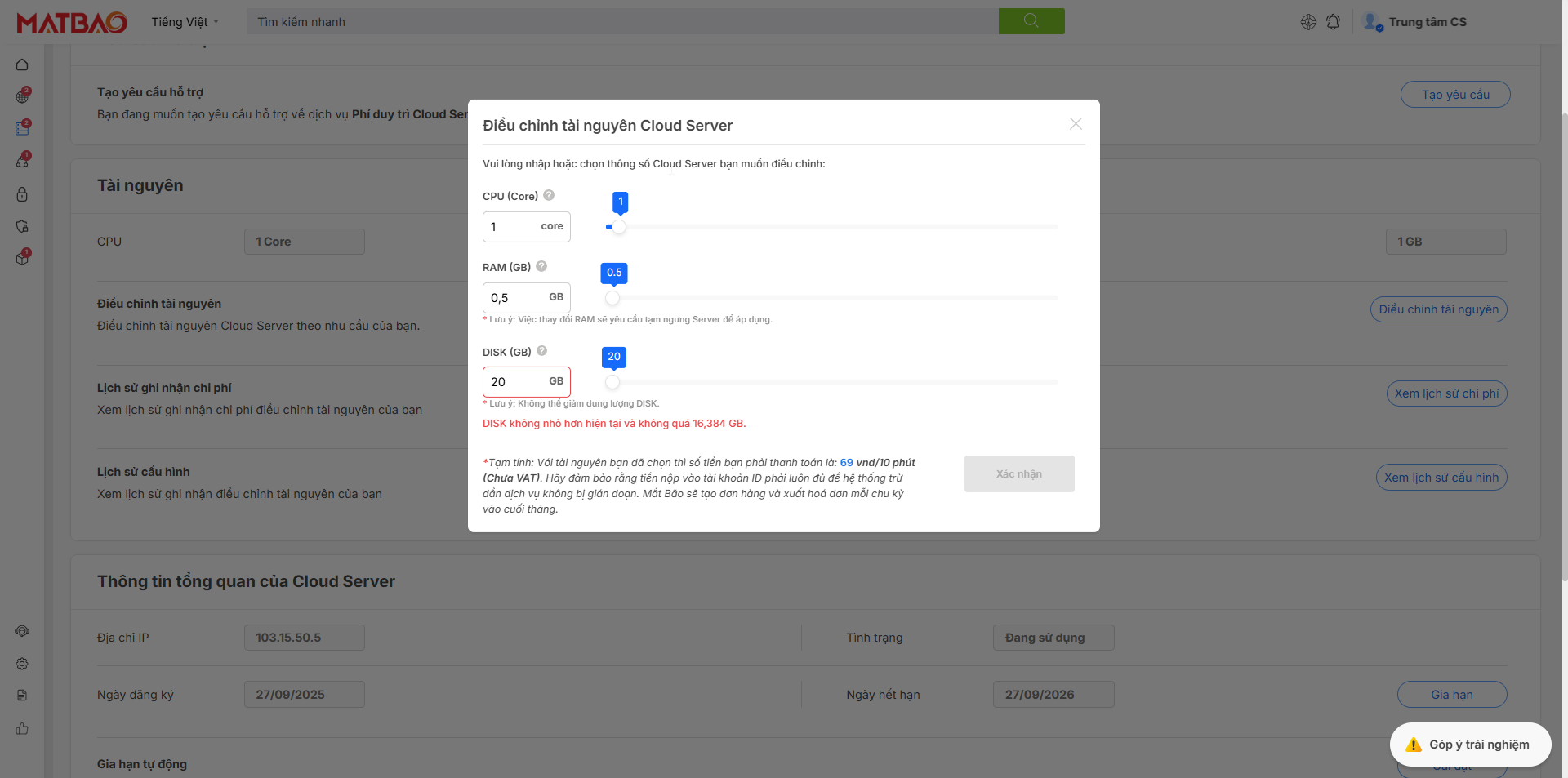This screenshot has width=1568, height=778.
Task: Open the domain globe icon in sidebar
Action: (22, 96)
